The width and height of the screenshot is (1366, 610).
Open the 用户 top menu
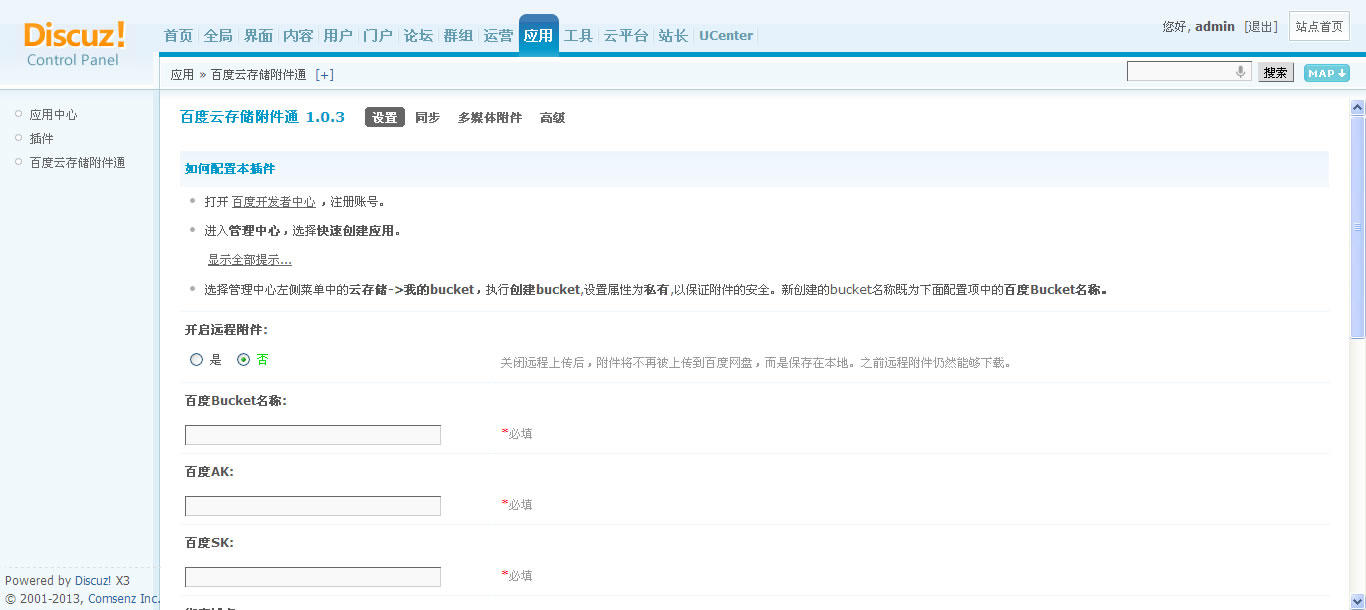point(338,36)
